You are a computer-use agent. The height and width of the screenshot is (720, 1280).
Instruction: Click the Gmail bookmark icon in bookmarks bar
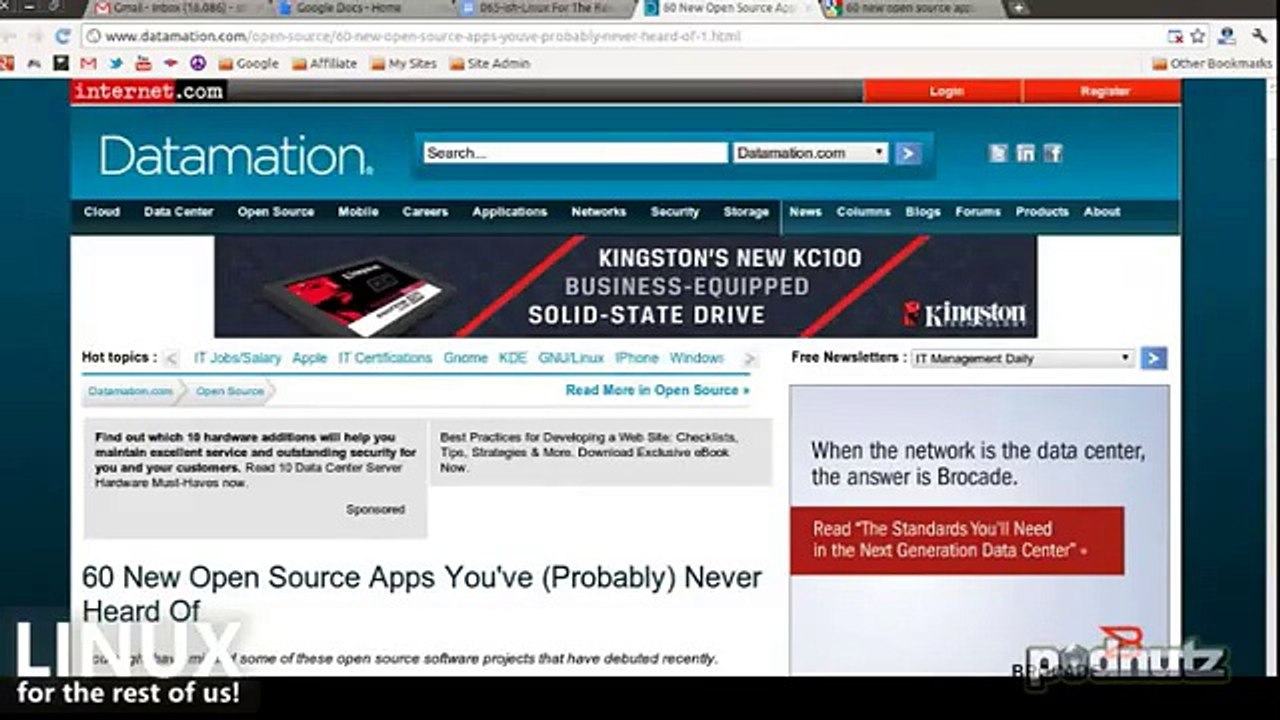coord(88,63)
